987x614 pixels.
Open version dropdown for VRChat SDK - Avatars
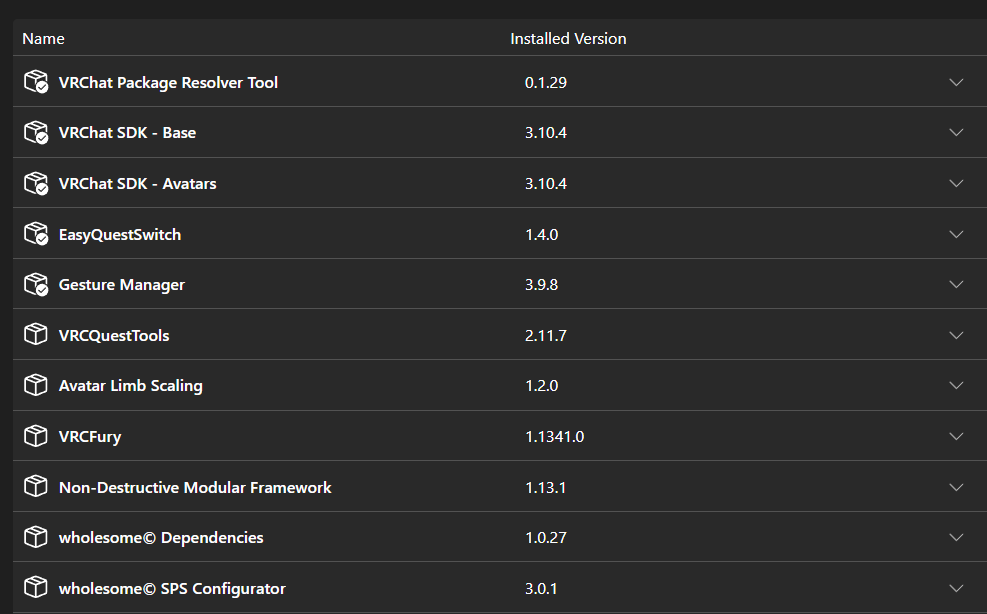(956, 183)
